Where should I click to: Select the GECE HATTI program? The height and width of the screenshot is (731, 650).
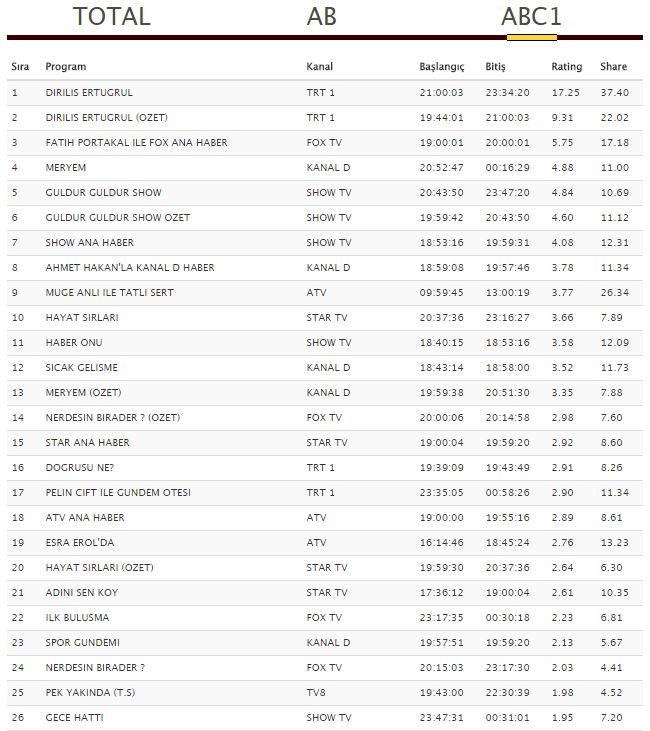[x=74, y=718]
